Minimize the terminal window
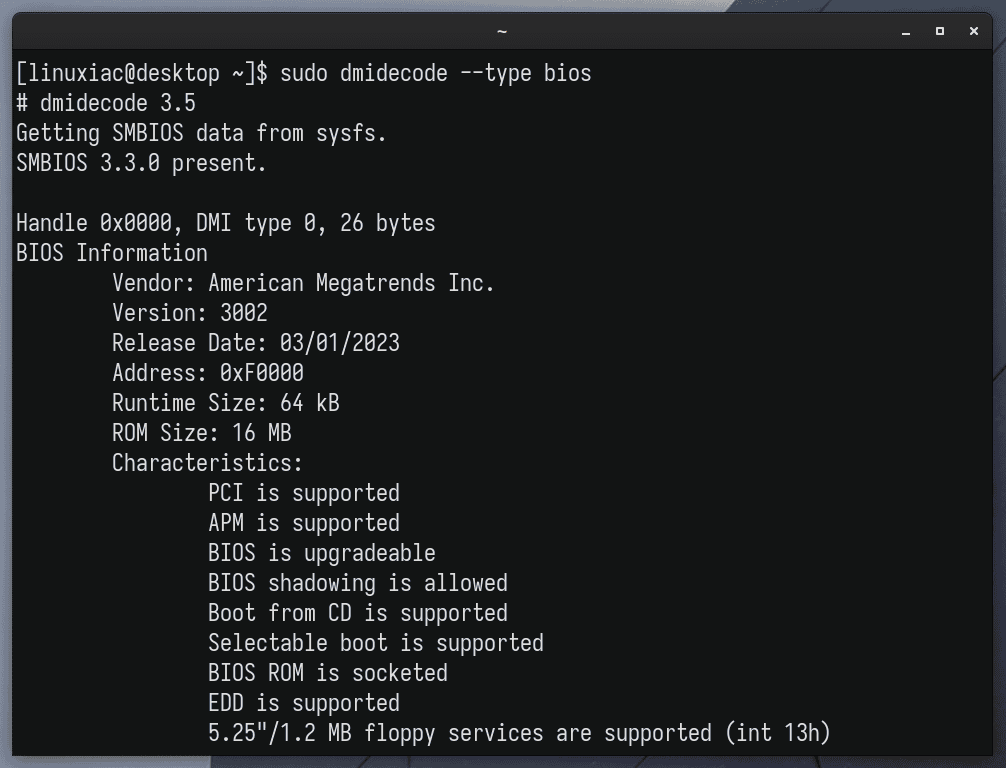Image resolution: width=1006 pixels, height=768 pixels. coord(906,31)
